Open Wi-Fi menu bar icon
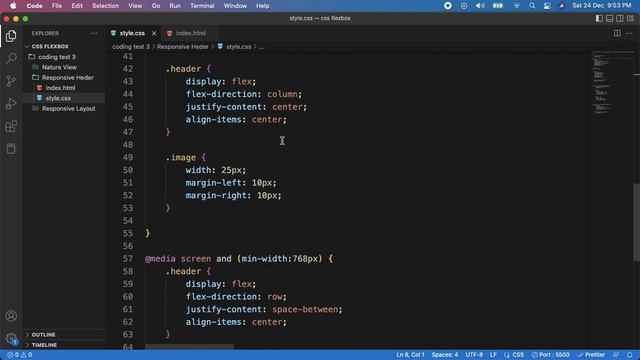This screenshot has width=640, height=360. coord(516,6)
